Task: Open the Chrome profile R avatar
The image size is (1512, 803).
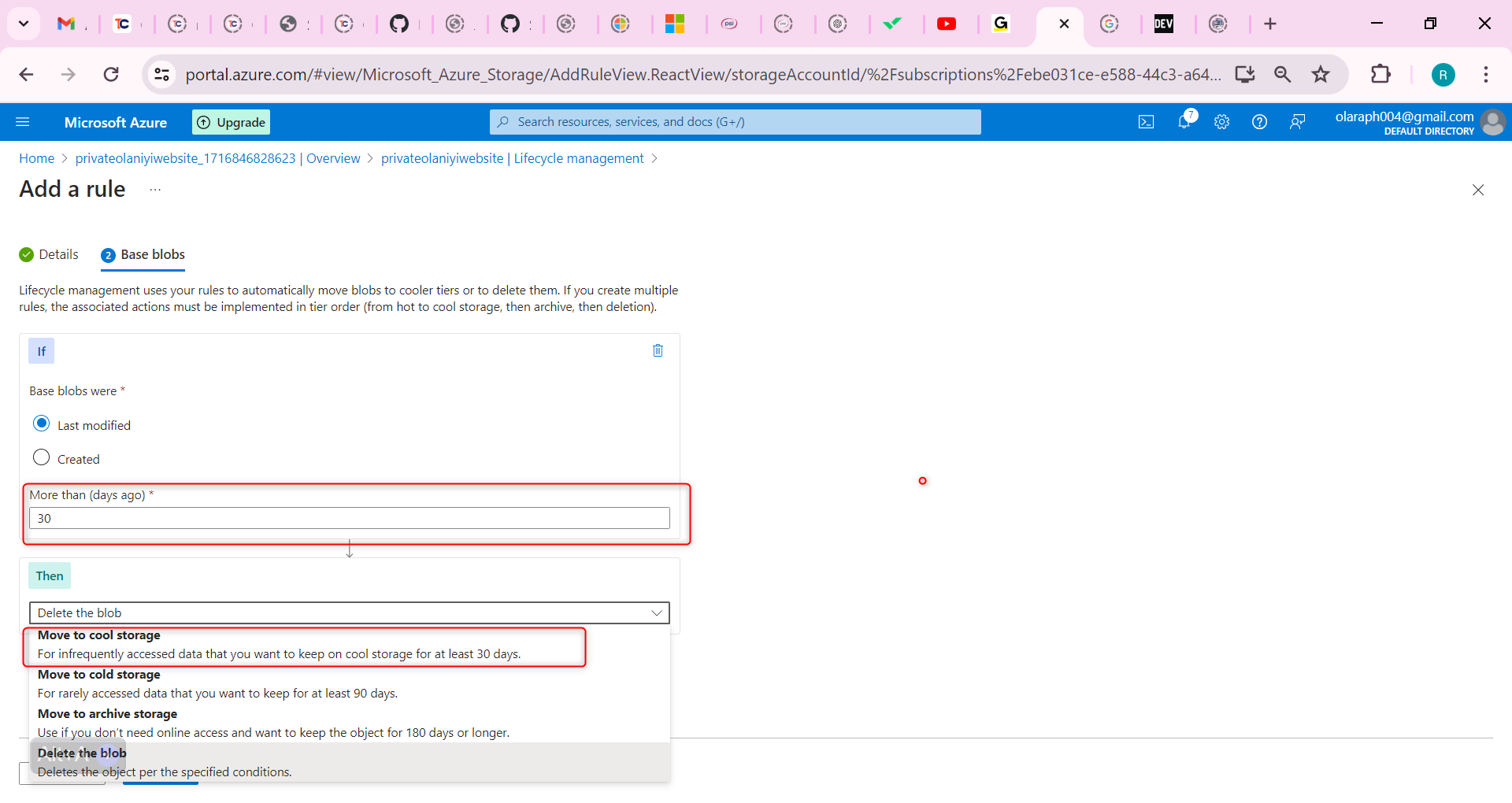Action: 1443,75
